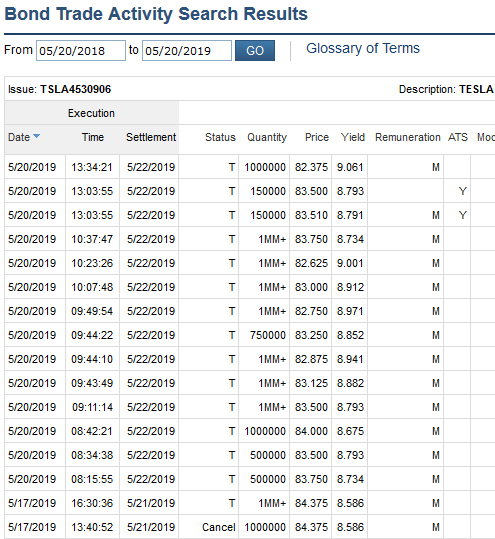This screenshot has width=495, height=539.
Task: Click the 84.000 price cell
Action: 311,431
